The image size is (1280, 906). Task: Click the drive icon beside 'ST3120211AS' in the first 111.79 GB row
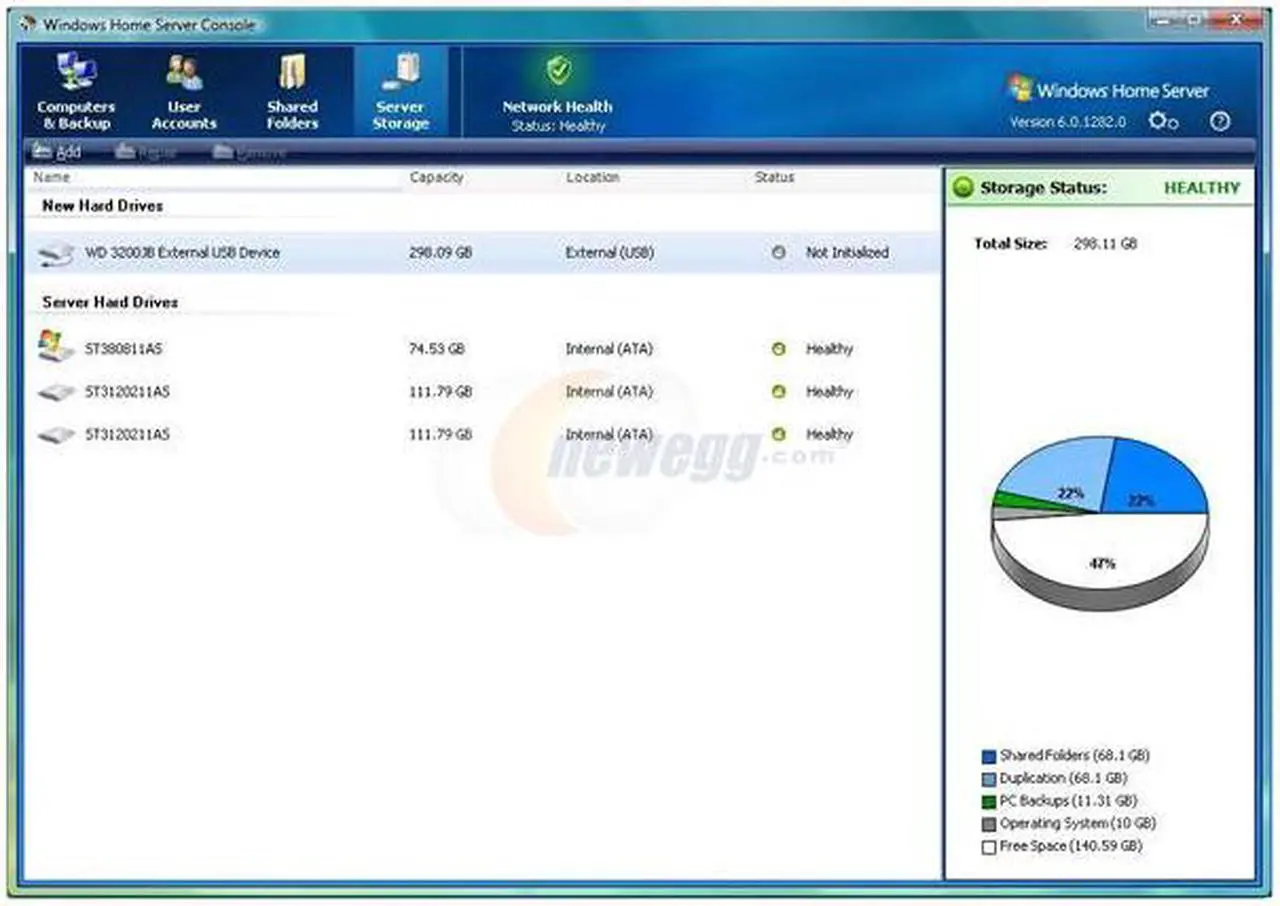coord(56,392)
